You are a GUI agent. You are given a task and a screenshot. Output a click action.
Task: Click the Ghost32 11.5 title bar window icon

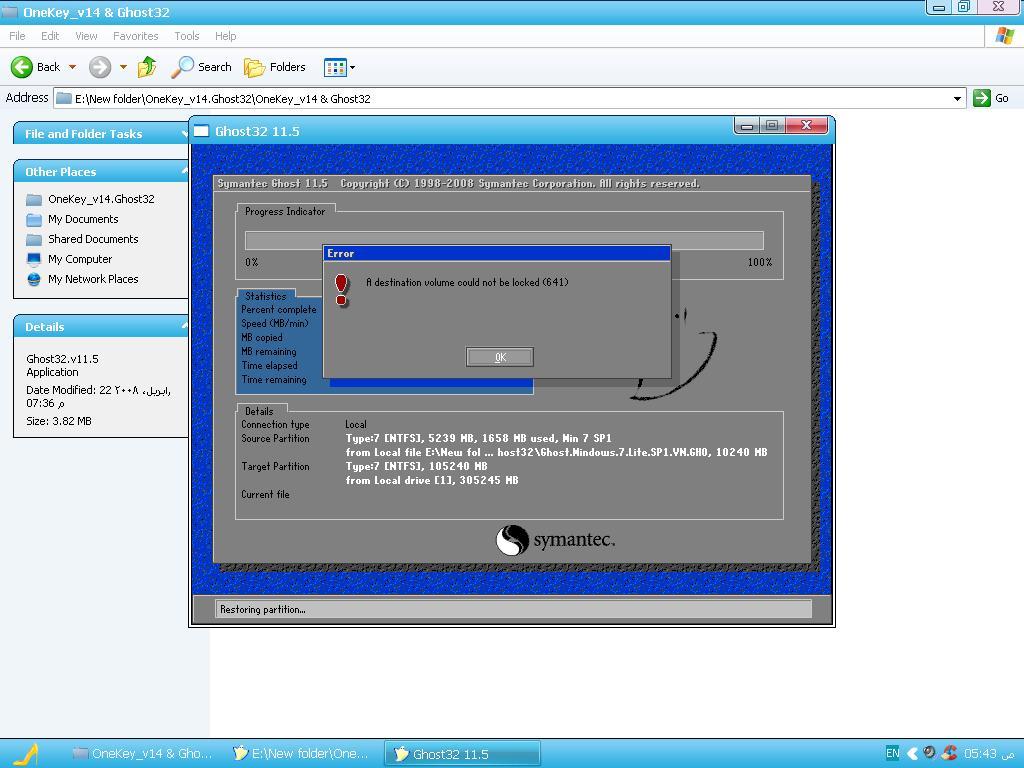point(201,131)
